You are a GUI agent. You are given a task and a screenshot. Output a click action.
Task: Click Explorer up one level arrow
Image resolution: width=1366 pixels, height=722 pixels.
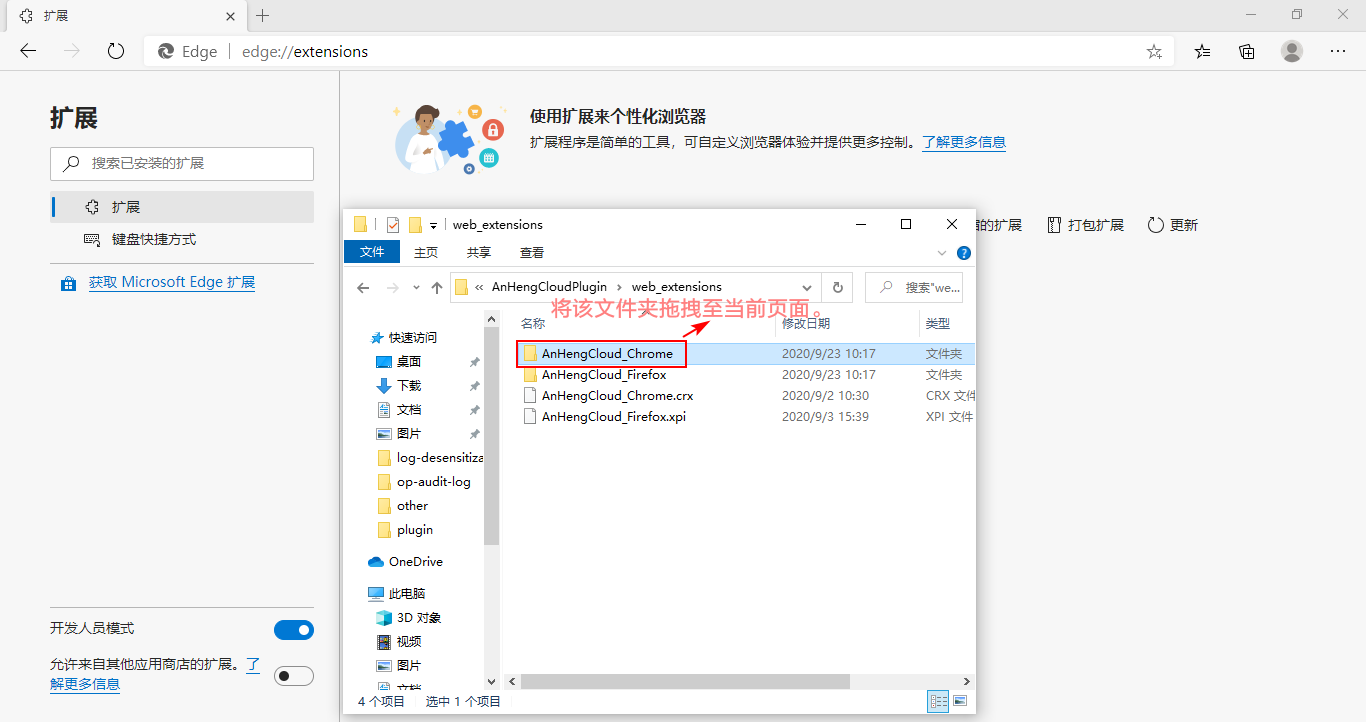tap(437, 287)
